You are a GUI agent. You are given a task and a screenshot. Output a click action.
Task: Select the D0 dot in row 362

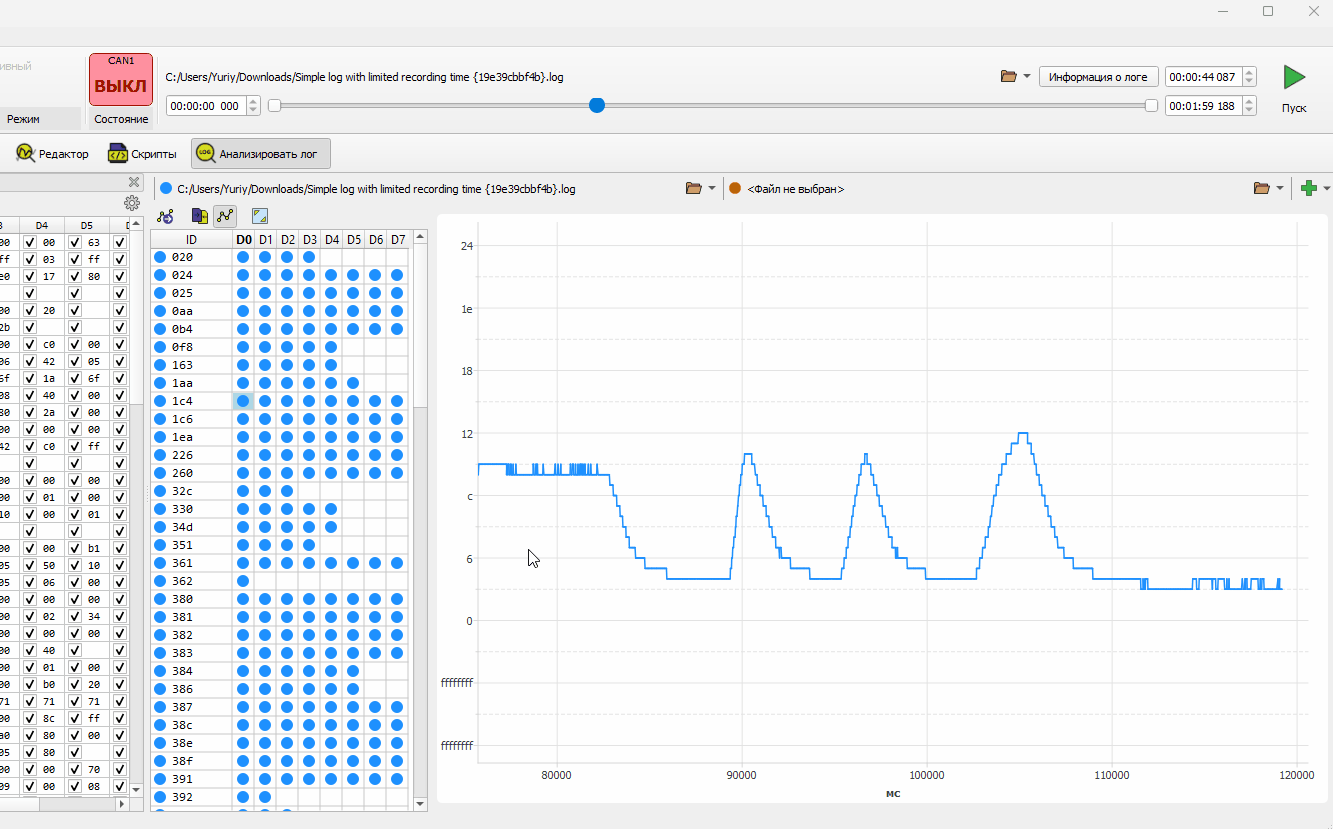point(243,581)
